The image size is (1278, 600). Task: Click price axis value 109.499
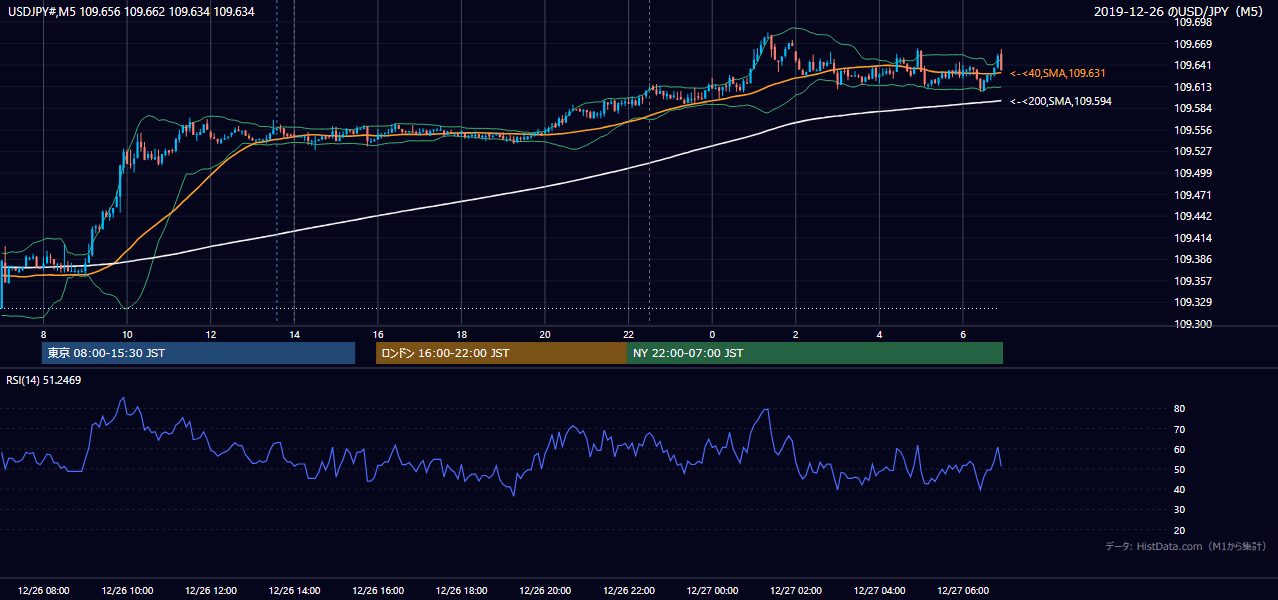(1193, 173)
